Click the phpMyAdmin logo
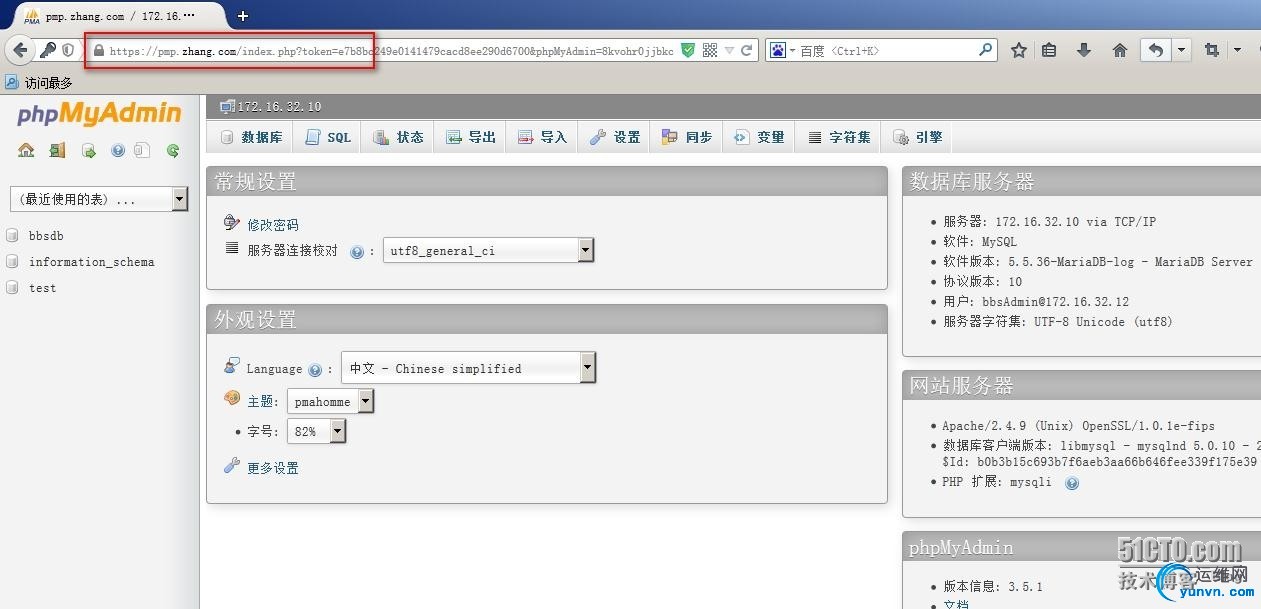The image size is (1261, 609). point(99,115)
